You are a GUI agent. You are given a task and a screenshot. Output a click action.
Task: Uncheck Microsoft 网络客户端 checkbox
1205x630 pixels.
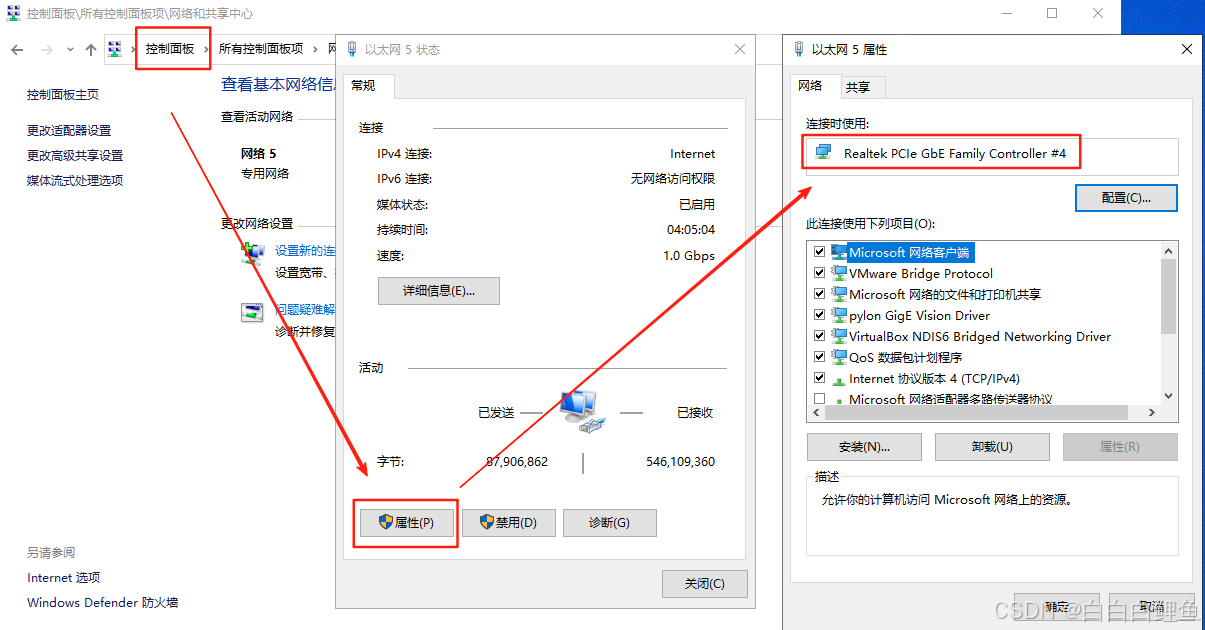click(x=820, y=252)
